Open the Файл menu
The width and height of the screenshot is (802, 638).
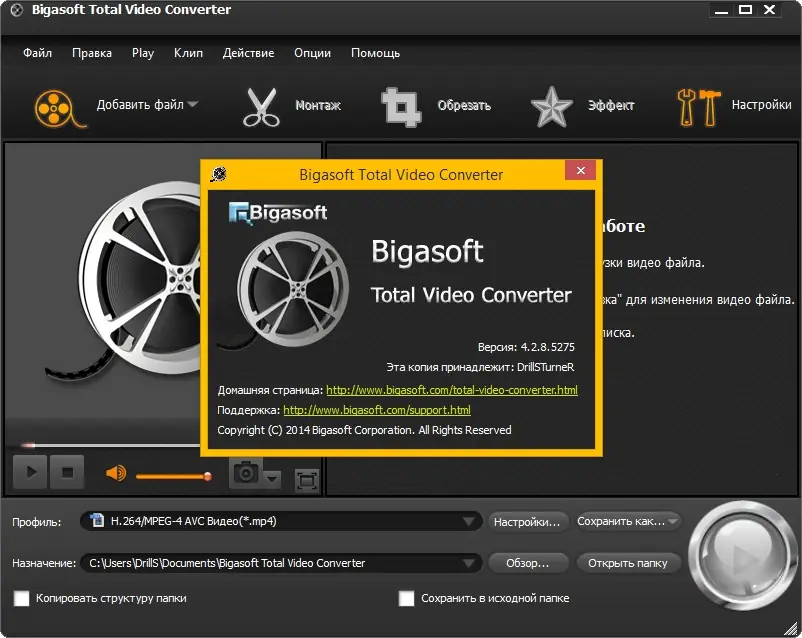click(x=37, y=53)
